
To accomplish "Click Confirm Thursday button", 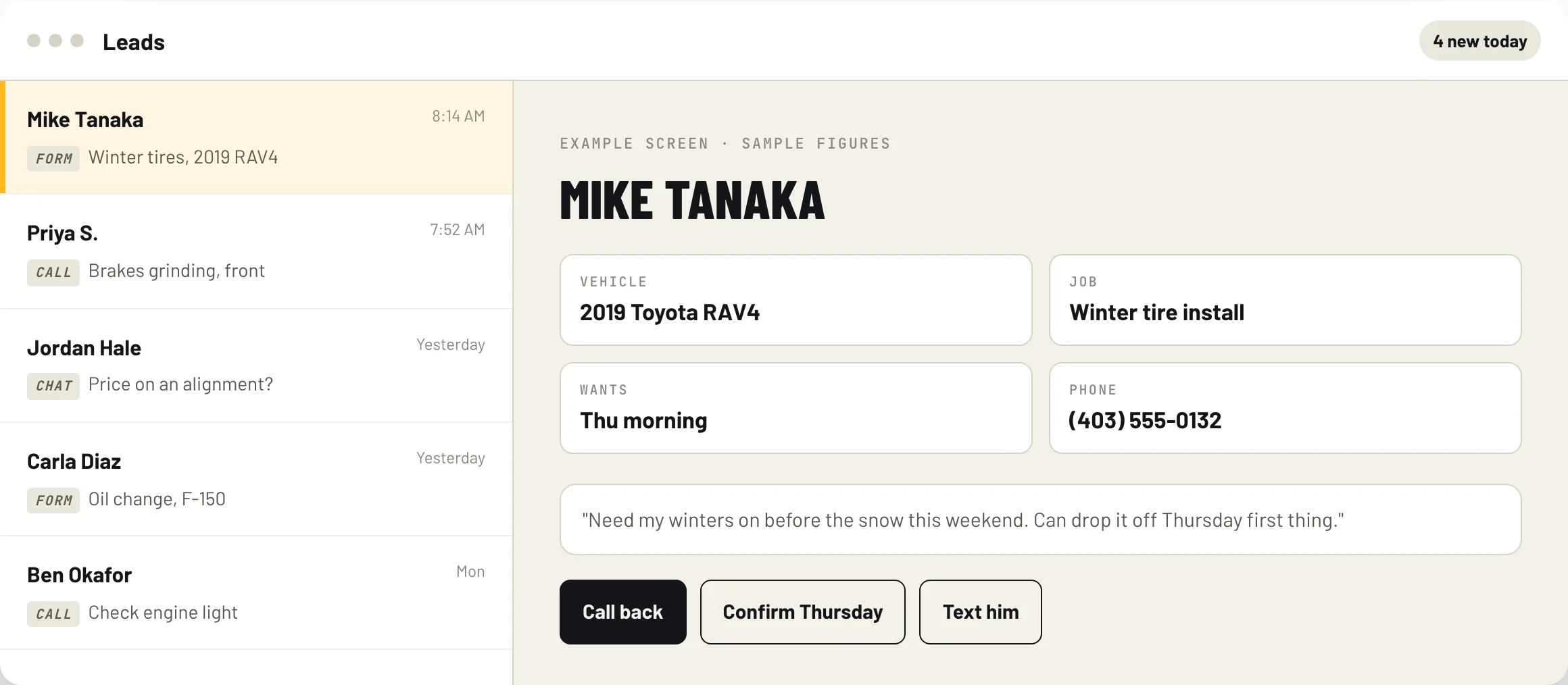I will (802, 612).
